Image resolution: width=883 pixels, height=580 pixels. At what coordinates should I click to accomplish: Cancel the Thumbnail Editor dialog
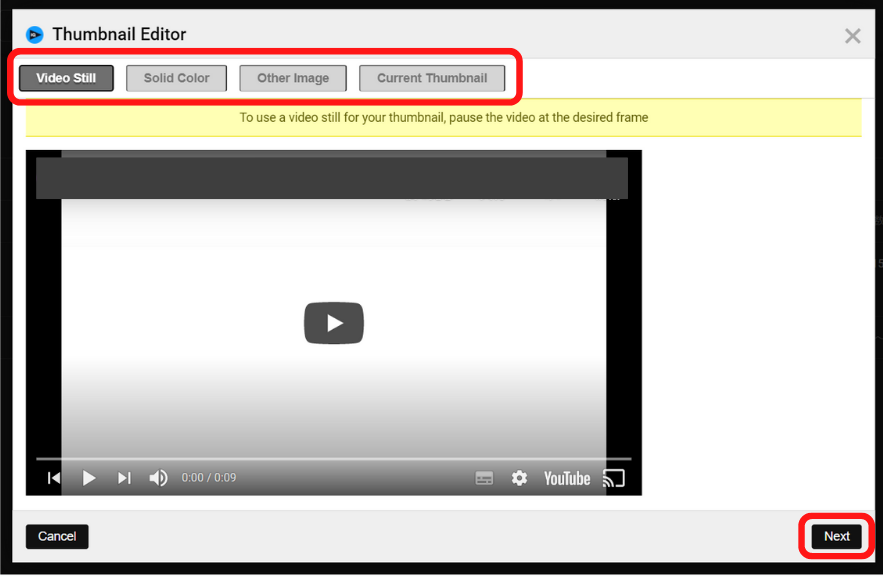pyautogui.click(x=57, y=537)
